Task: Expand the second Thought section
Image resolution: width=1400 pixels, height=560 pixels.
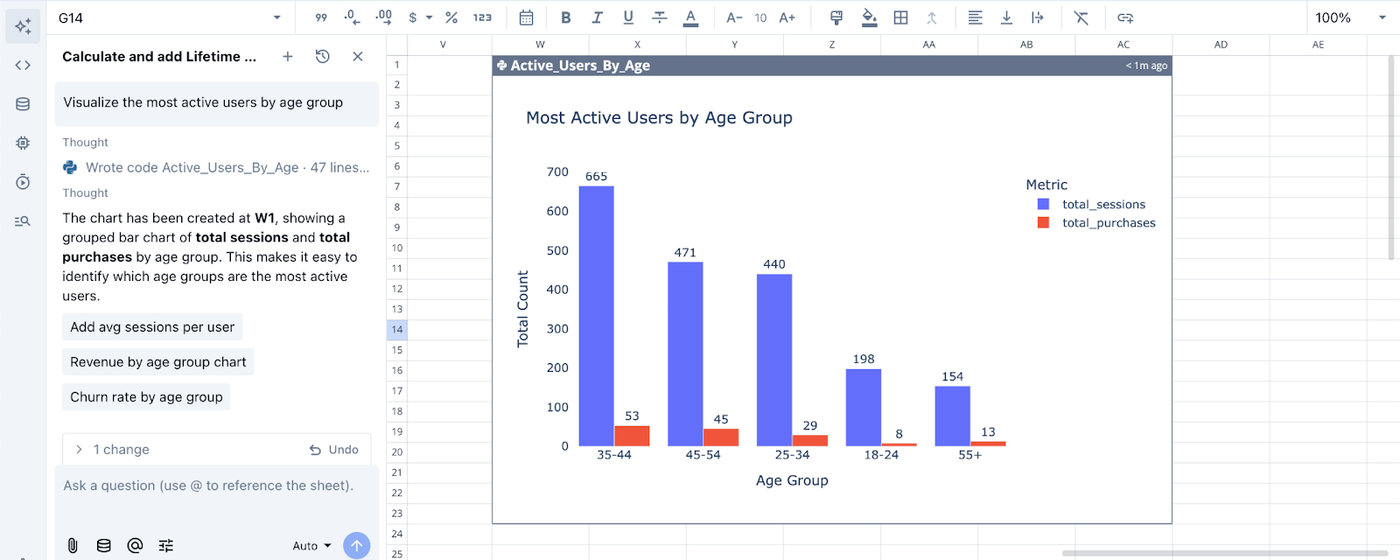Action: click(x=85, y=193)
